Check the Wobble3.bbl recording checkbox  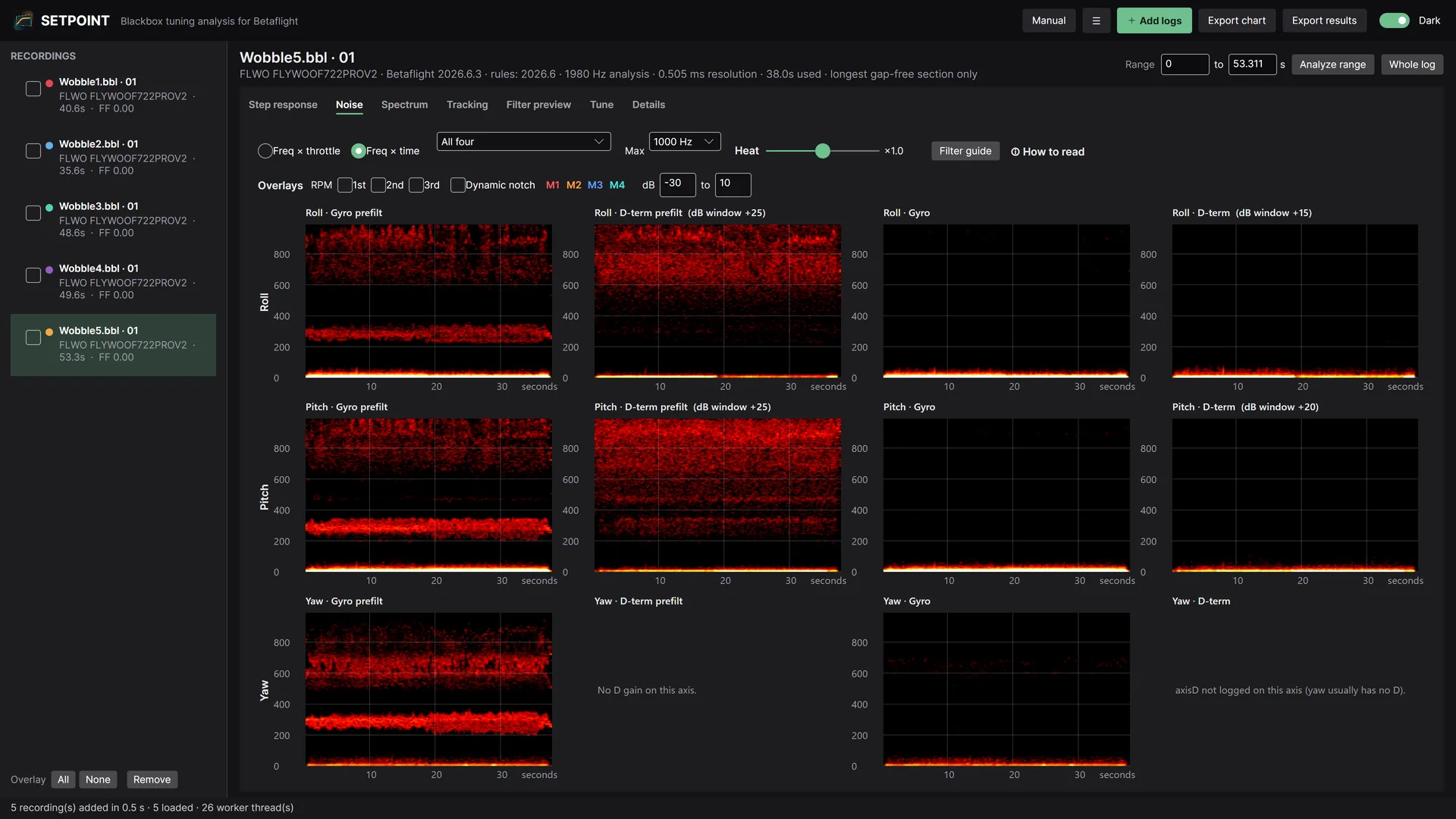click(33, 213)
